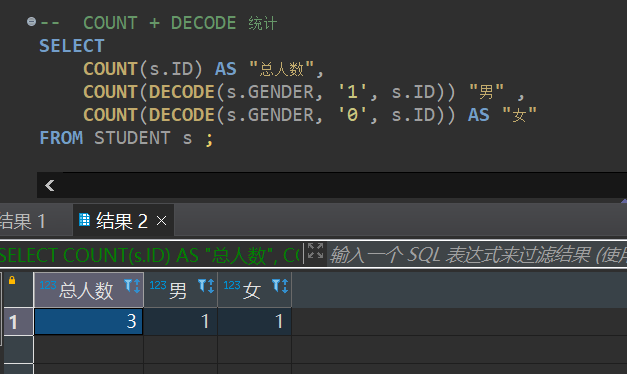The height and width of the screenshot is (374, 627).
Task: Switch to the 结果 1 tab
Action: (x=23, y=221)
